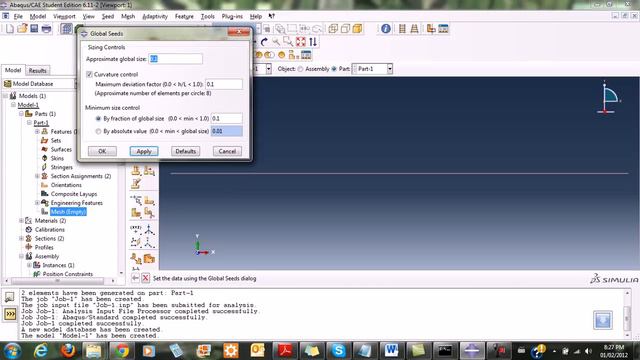Select By fraction of global size option
The height and width of the screenshot is (360, 640).
click(98, 118)
